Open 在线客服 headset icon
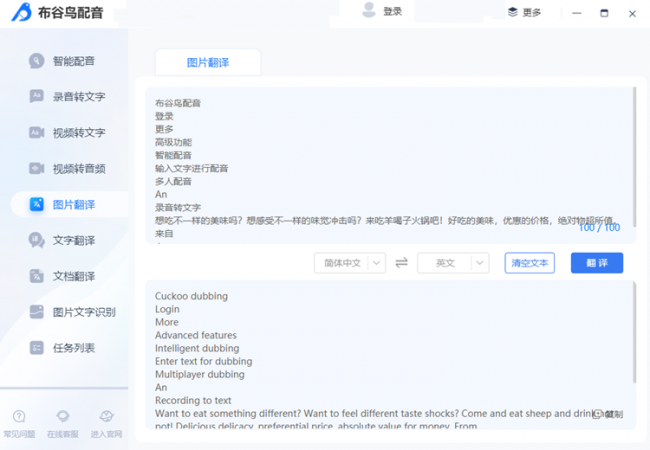650x450 pixels. (63, 416)
